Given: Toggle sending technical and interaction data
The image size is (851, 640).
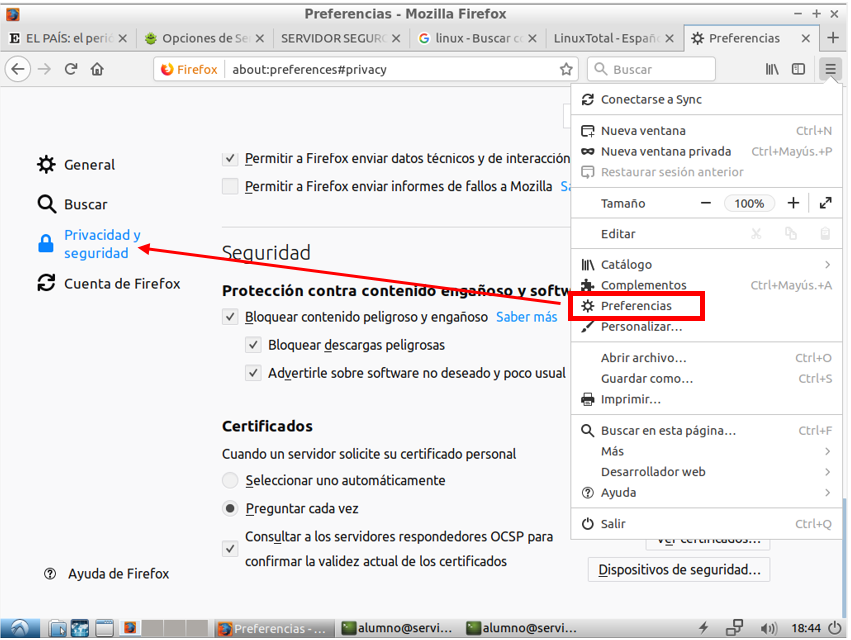Looking at the screenshot, I should 230,159.
